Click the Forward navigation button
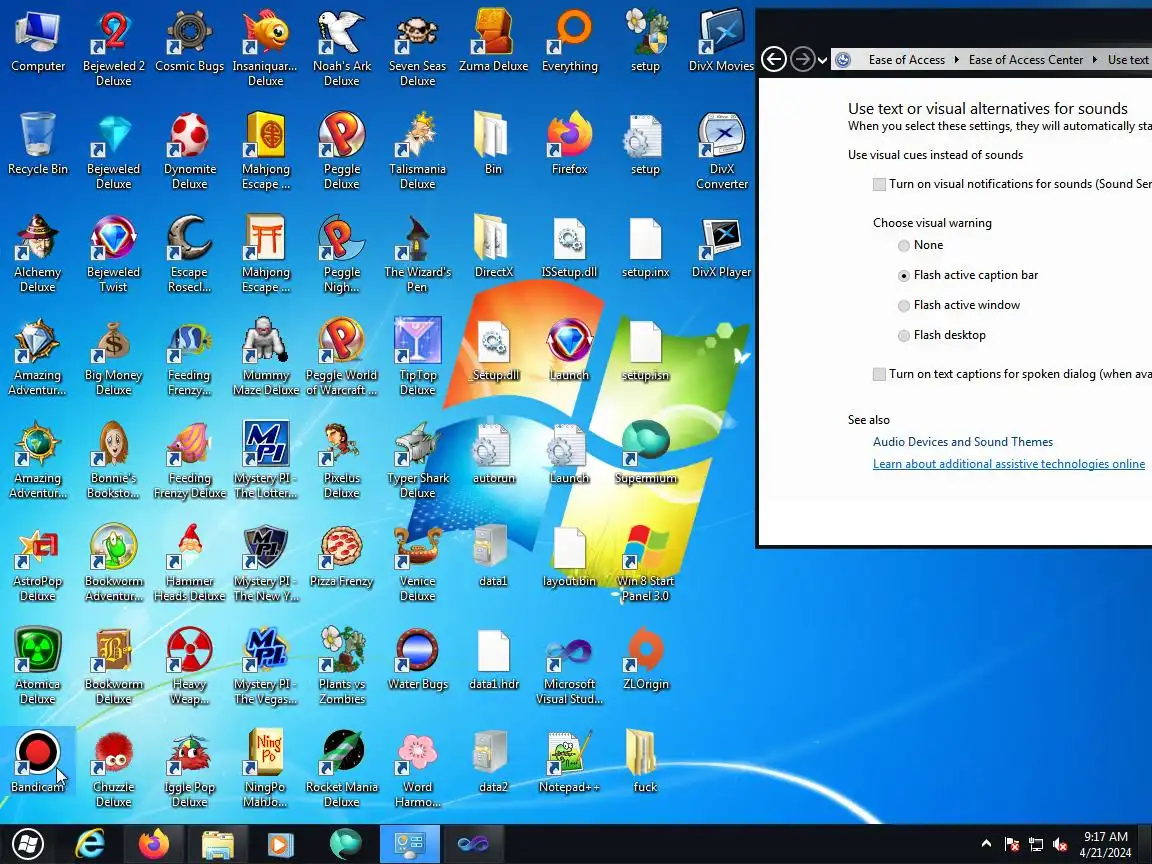1152x864 pixels. [x=802, y=60]
